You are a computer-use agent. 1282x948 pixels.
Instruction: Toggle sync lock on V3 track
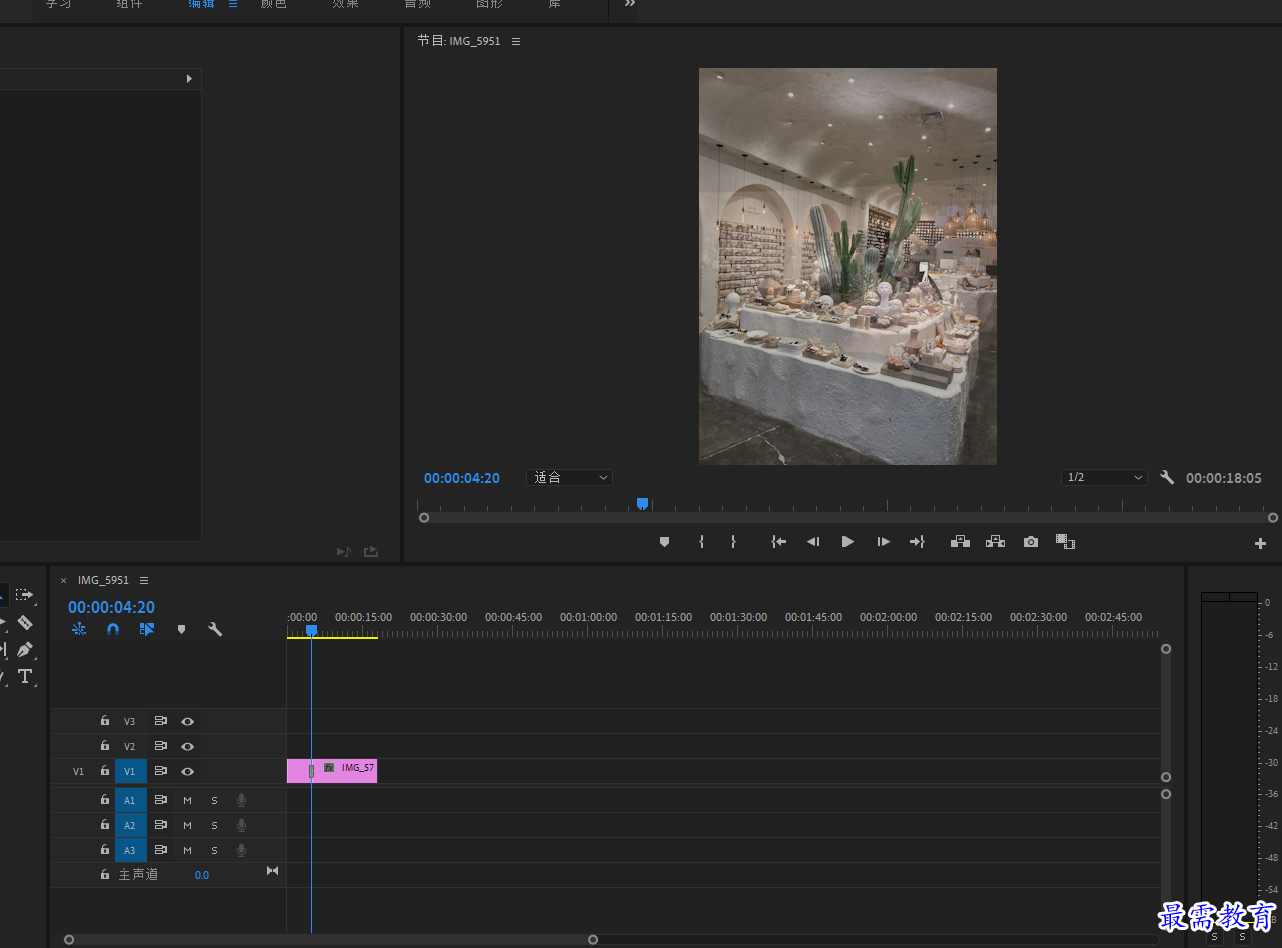coord(160,721)
